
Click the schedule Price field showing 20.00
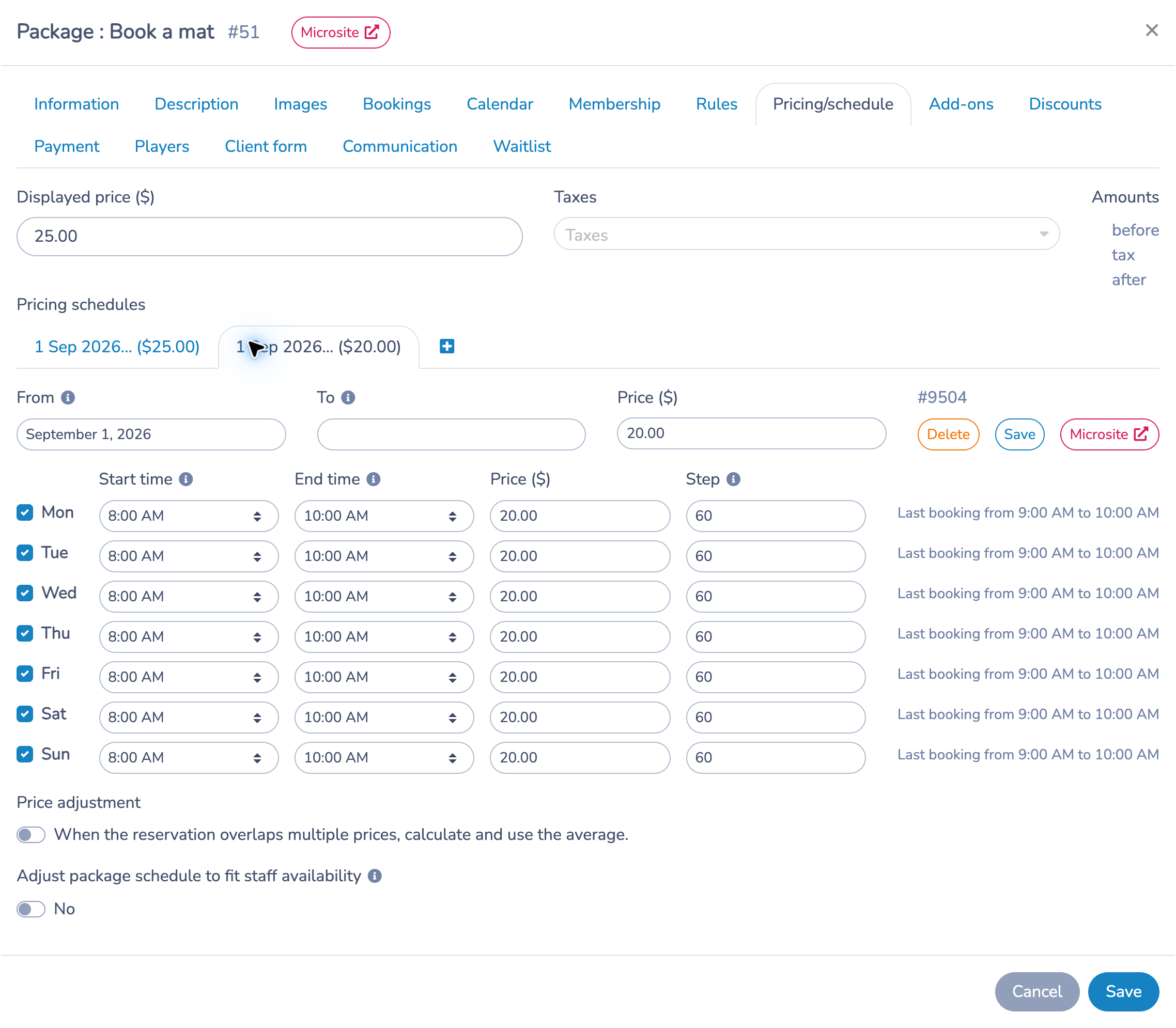click(751, 433)
